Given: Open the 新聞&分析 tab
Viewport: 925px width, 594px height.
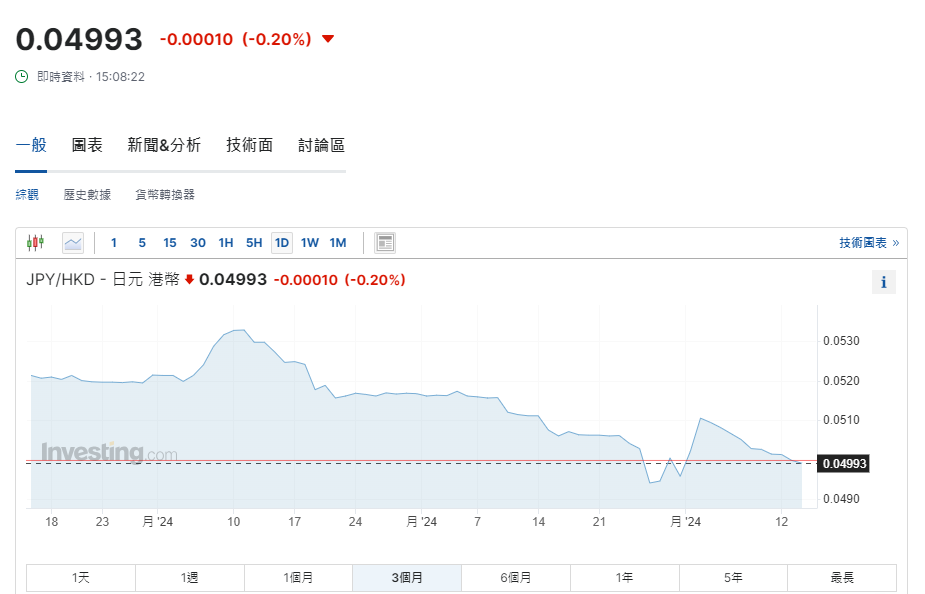Looking at the screenshot, I should pyautogui.click(x=164, y=145).
